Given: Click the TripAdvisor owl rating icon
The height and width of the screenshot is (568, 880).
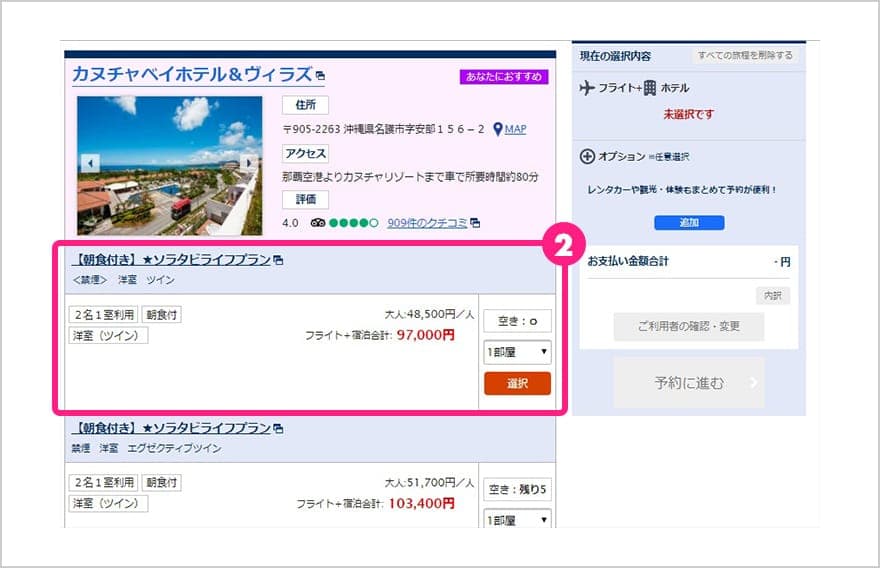Looking at the screenshot, I should [318, 223].
